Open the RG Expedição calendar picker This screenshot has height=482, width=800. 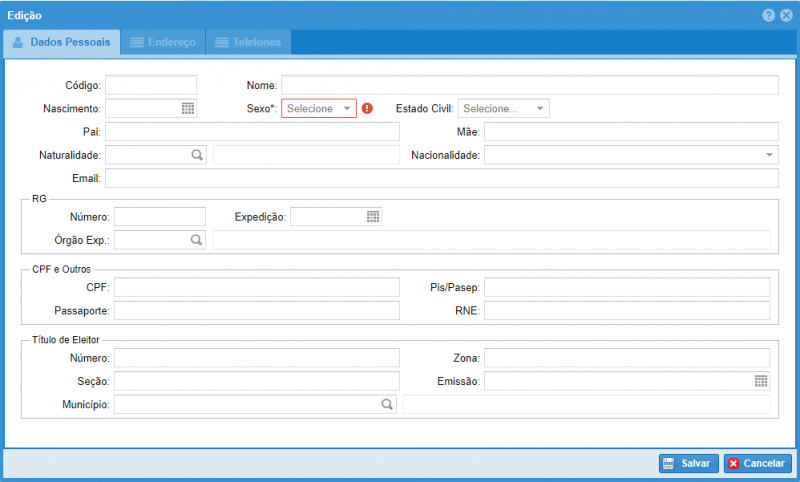[373, 217]
